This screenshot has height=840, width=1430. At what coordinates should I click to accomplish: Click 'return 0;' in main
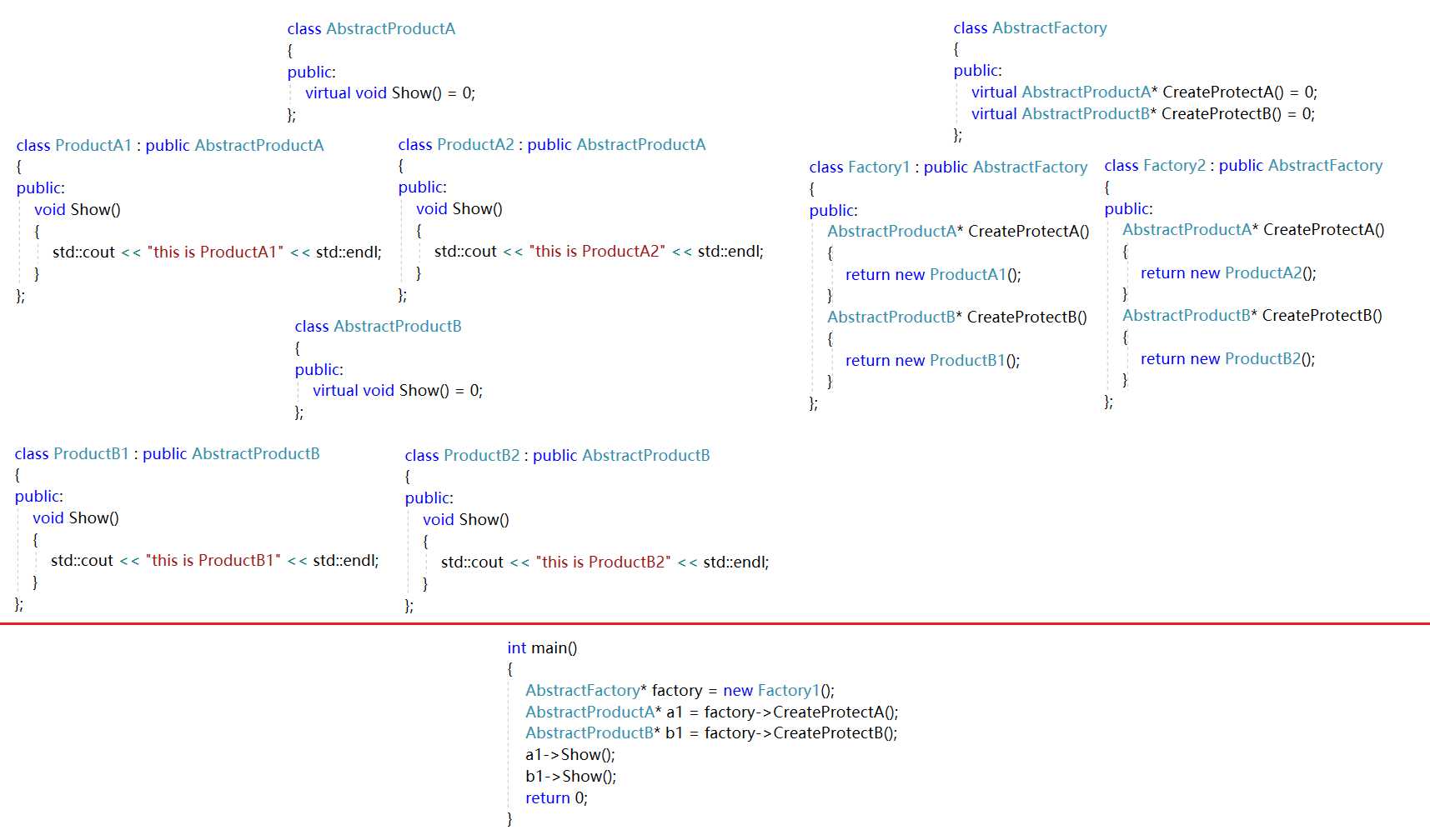point(556,798)
